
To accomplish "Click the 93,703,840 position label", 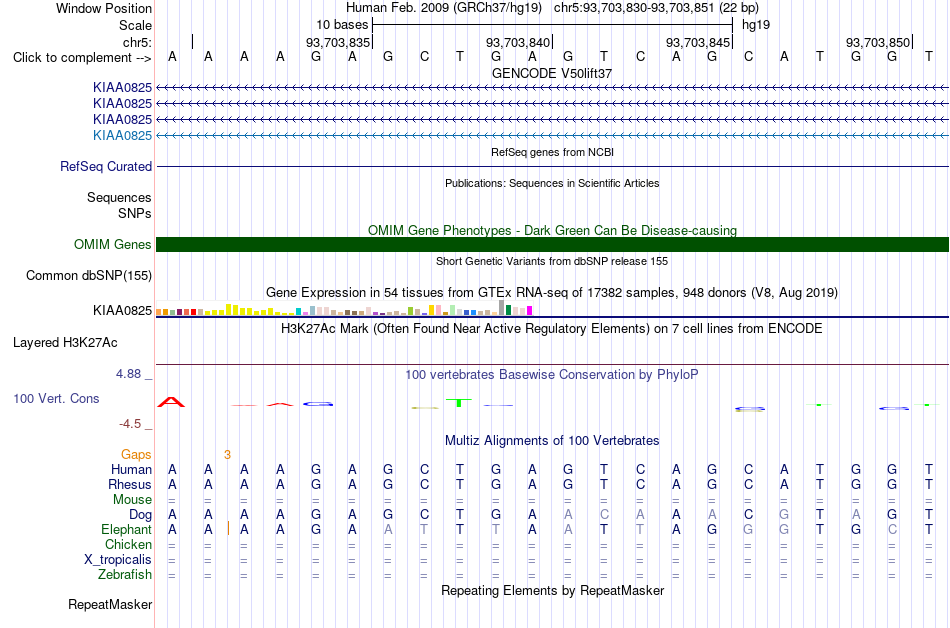I will click(517, 42).
